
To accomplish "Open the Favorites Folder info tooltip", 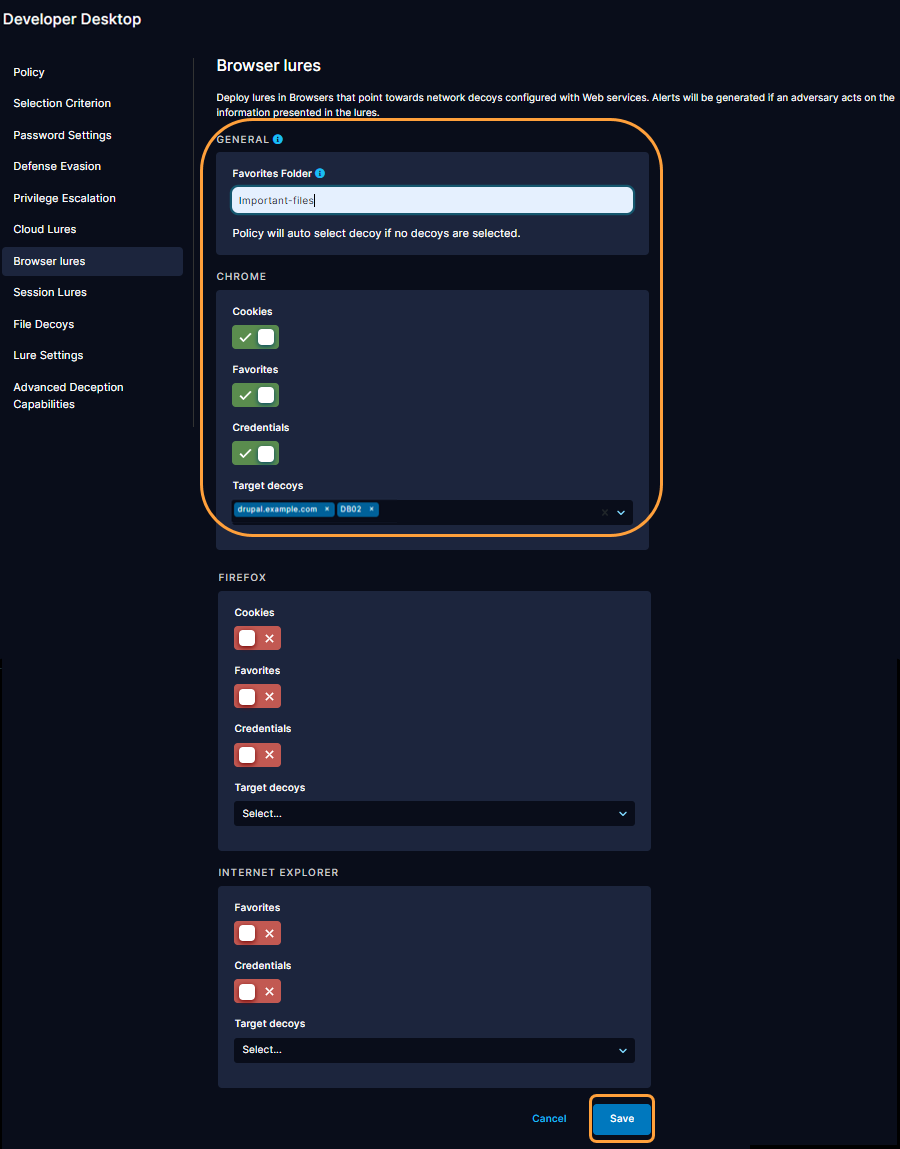I will (319, 173).
